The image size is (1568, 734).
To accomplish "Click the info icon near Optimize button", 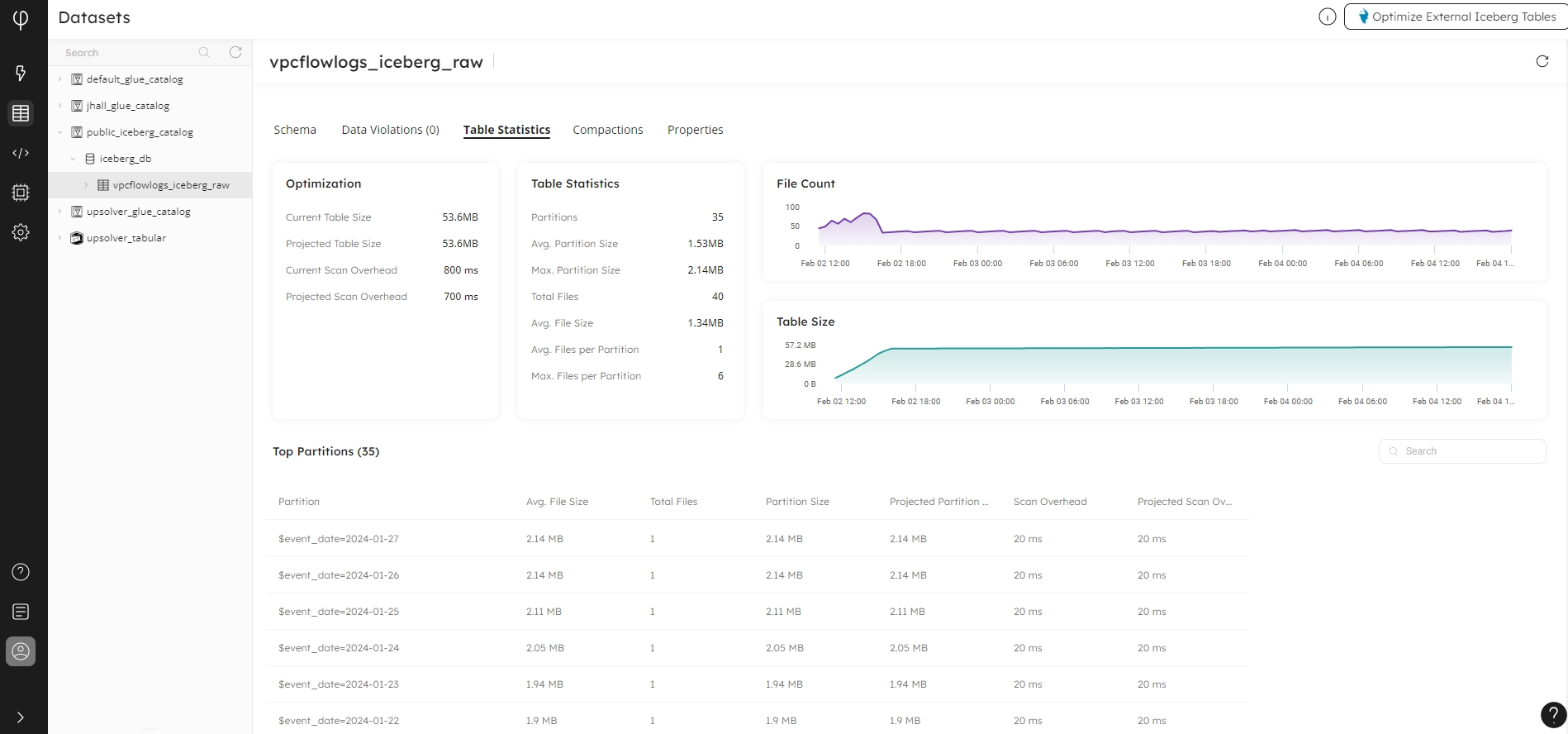I will [x=1327, y=17].
